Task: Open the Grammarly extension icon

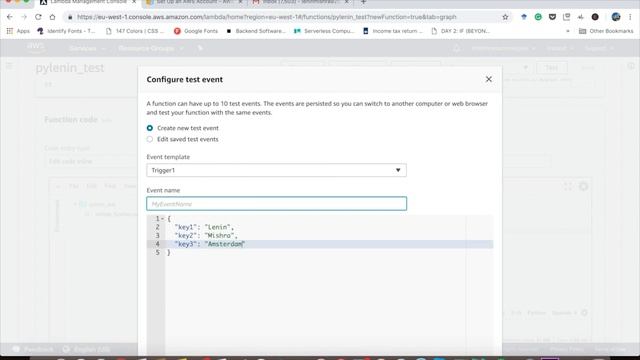Action: click(x=538, y=17)
